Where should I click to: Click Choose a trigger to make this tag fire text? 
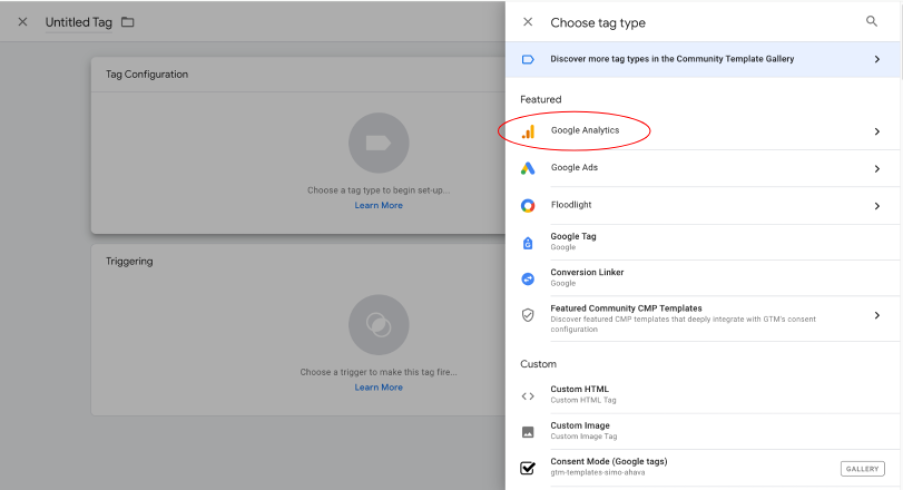tap(379, 372)
